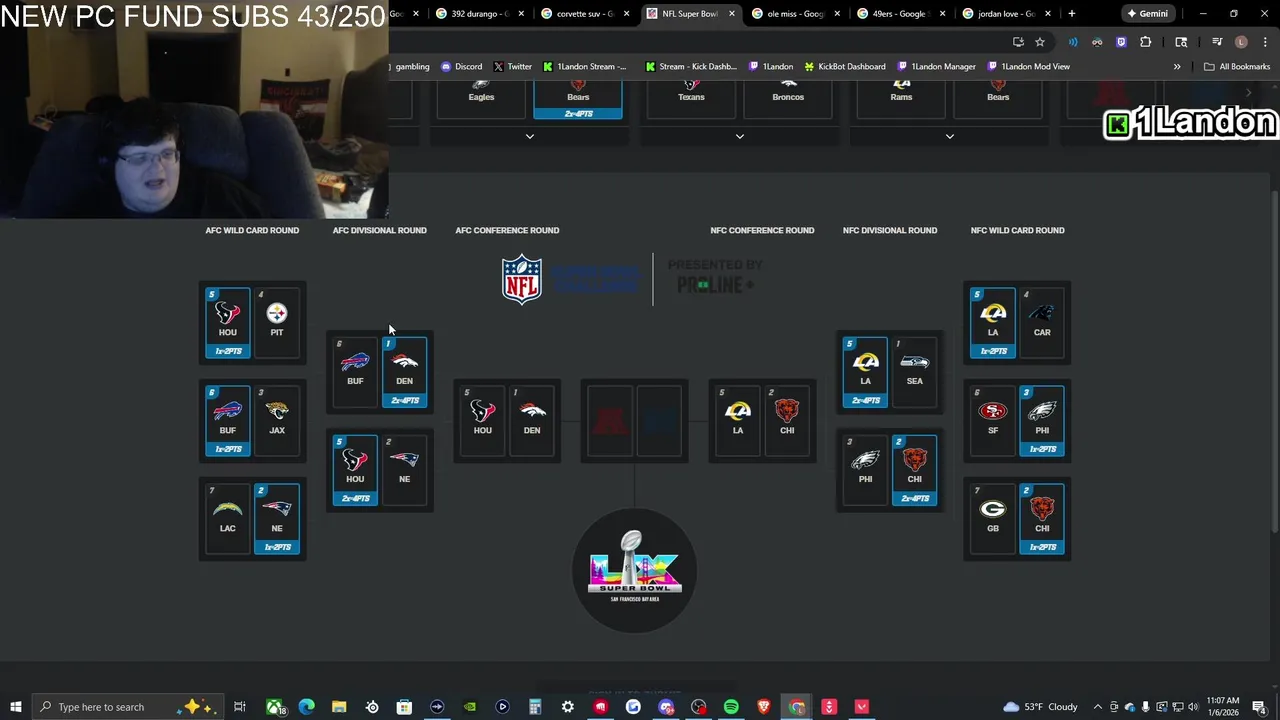
Task: Select the 49ers SF team card
Action: tap(993, 420)
